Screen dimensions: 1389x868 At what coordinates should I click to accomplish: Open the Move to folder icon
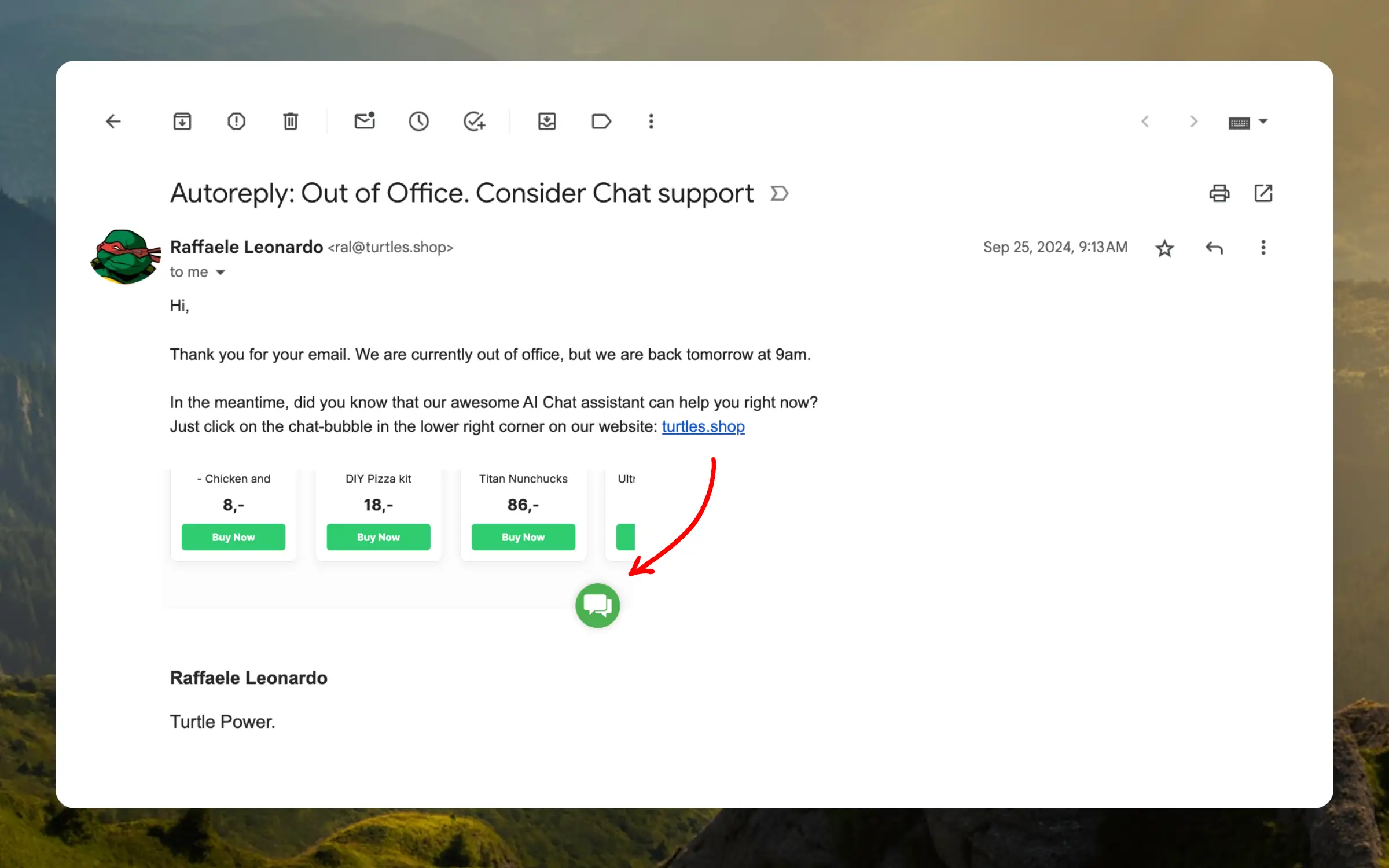pyautogui.click(x=547, y=122)
